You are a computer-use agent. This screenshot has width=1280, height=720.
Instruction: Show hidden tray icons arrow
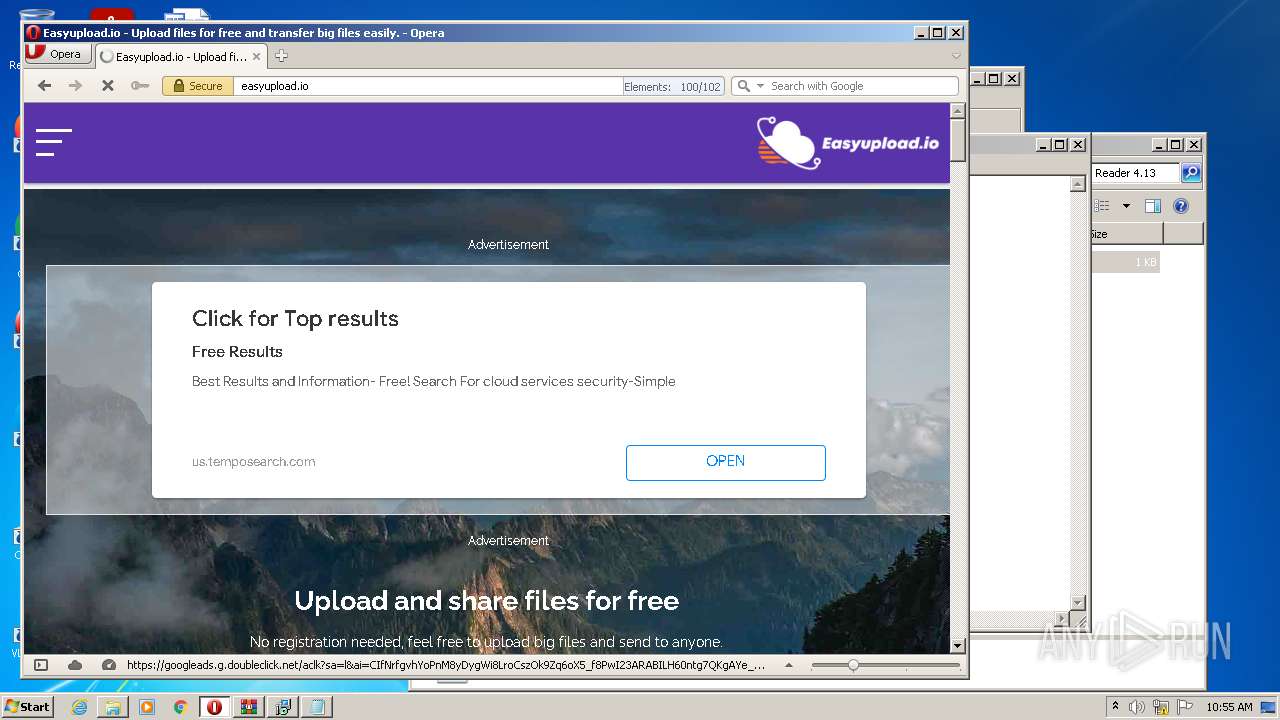point(1115,707)
